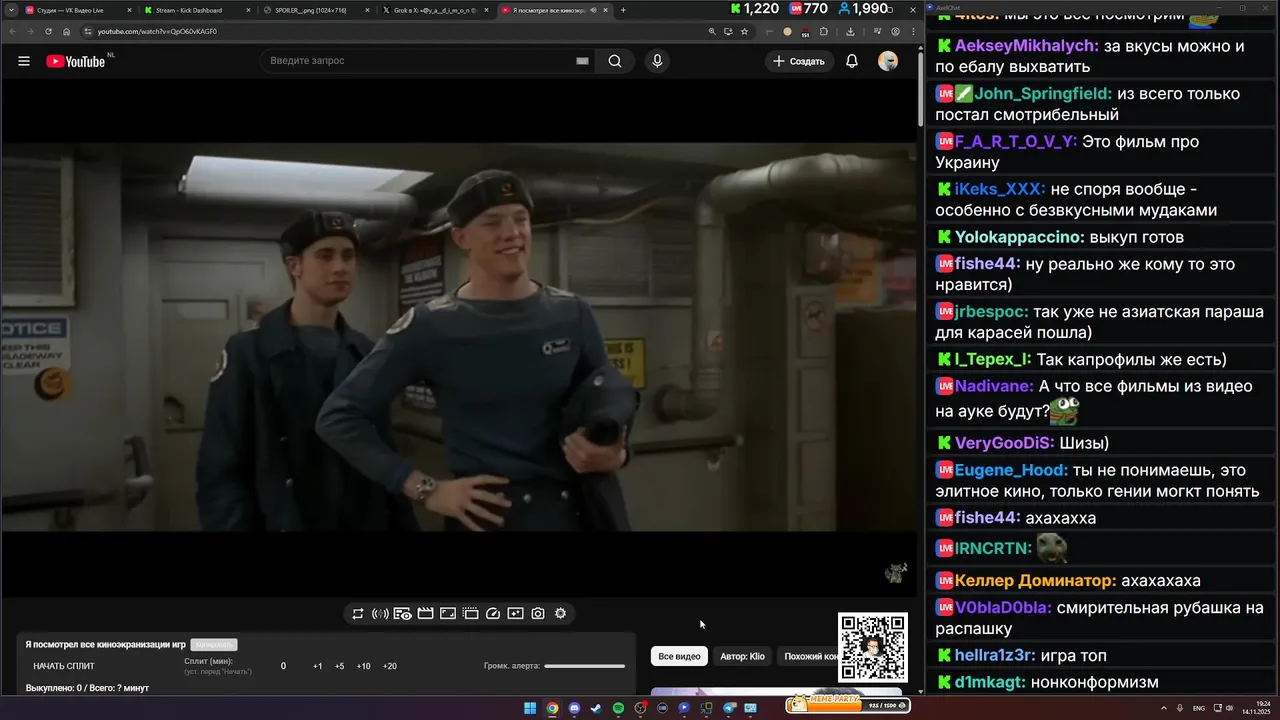Select the Автор: Klio filter chip

coord(742,656)
